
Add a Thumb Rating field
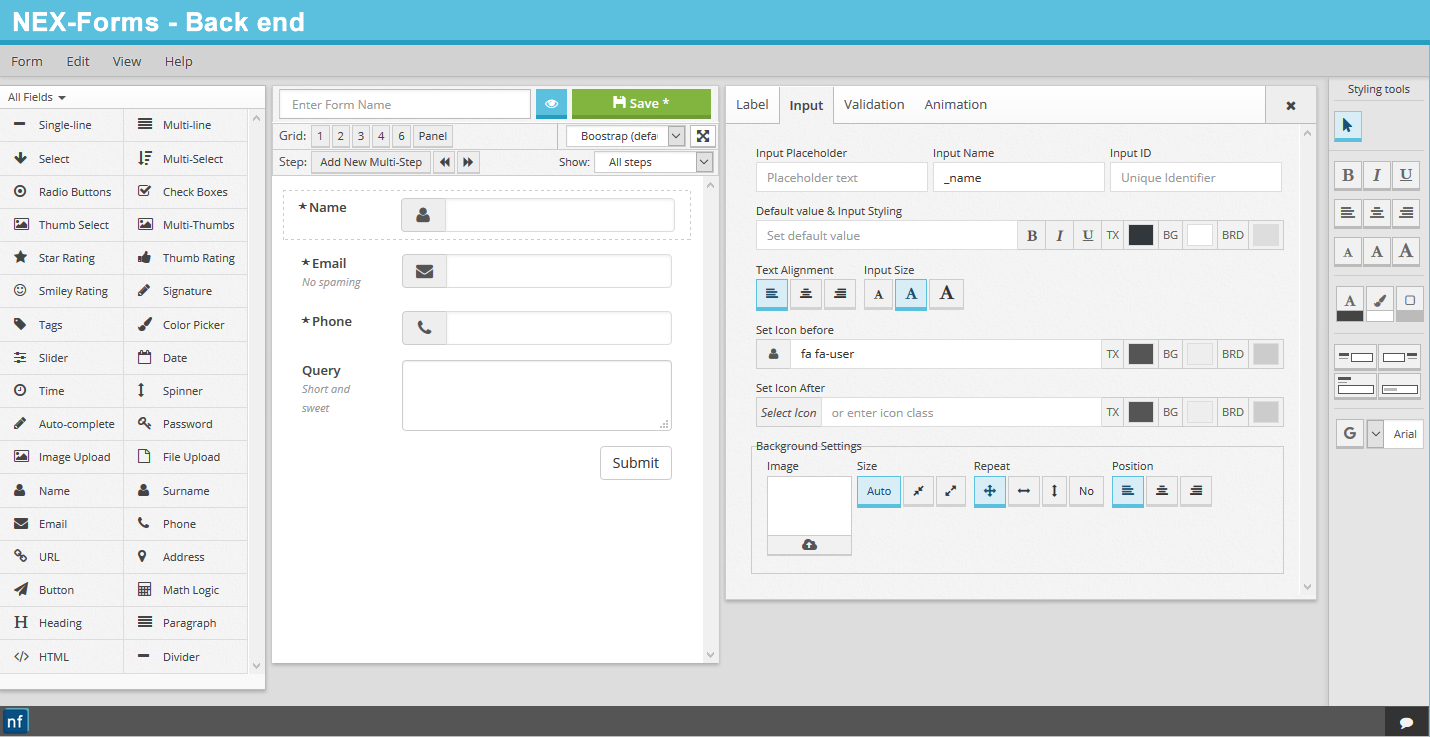186,258
